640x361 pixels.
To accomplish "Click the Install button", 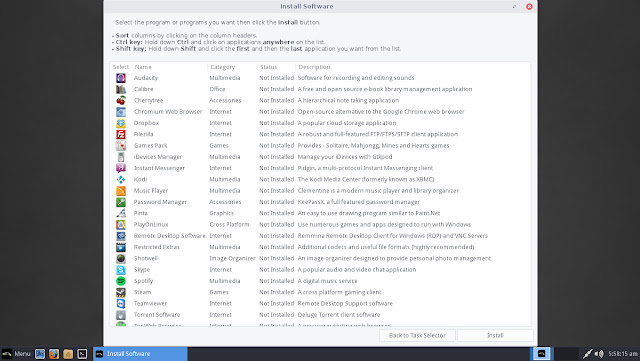I will (495, 335).
